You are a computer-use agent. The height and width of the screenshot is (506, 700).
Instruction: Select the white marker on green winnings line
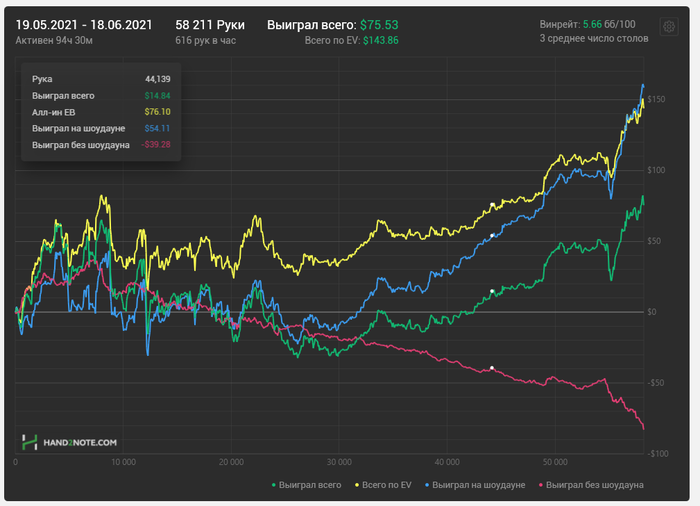coord(492,291)
